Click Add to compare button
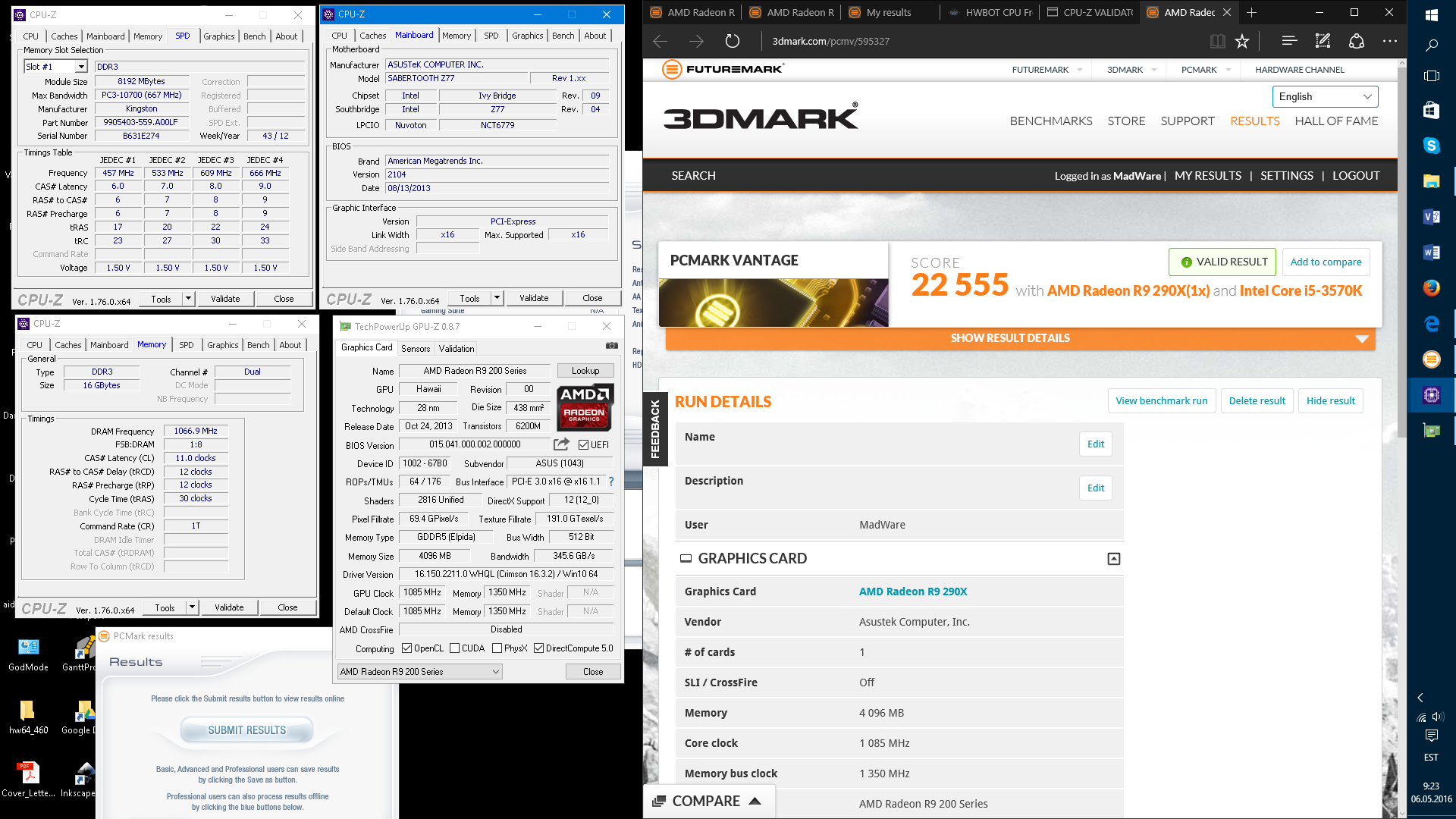1456x819 pixels. point(1326,262)
